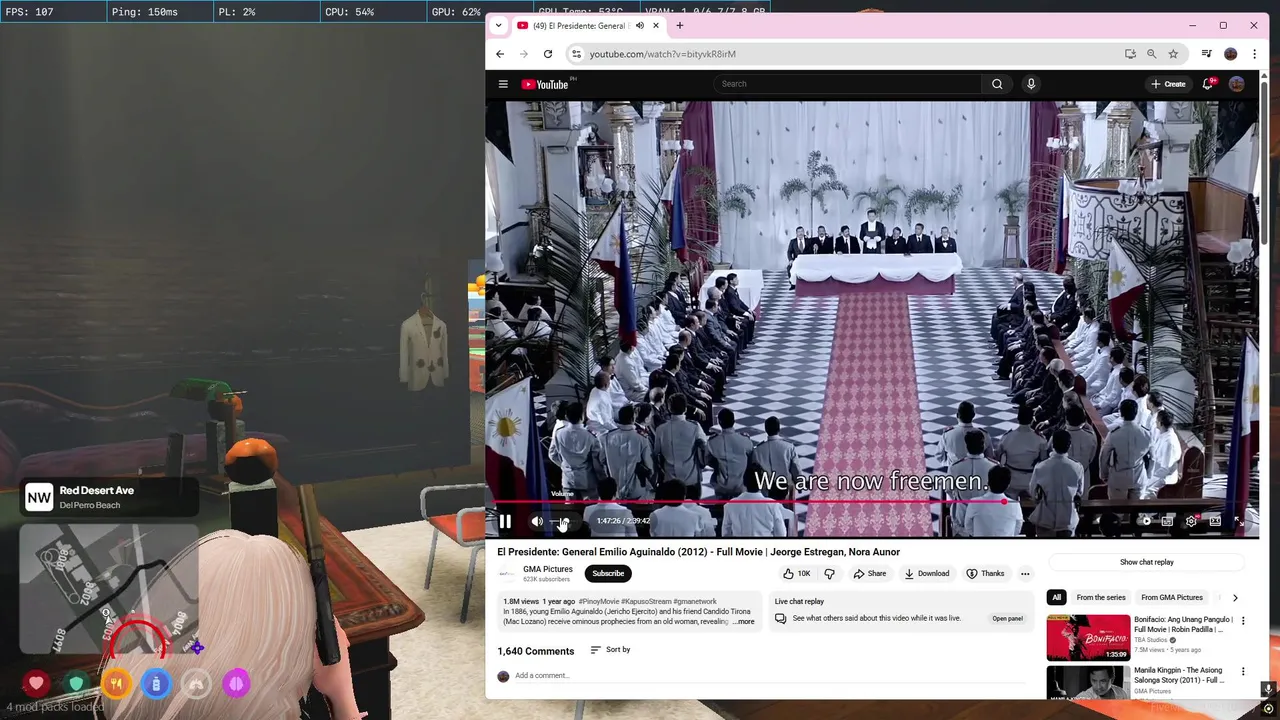Reload the YouTube page
Screen dimensions: 1280x720
coord(548,54)
